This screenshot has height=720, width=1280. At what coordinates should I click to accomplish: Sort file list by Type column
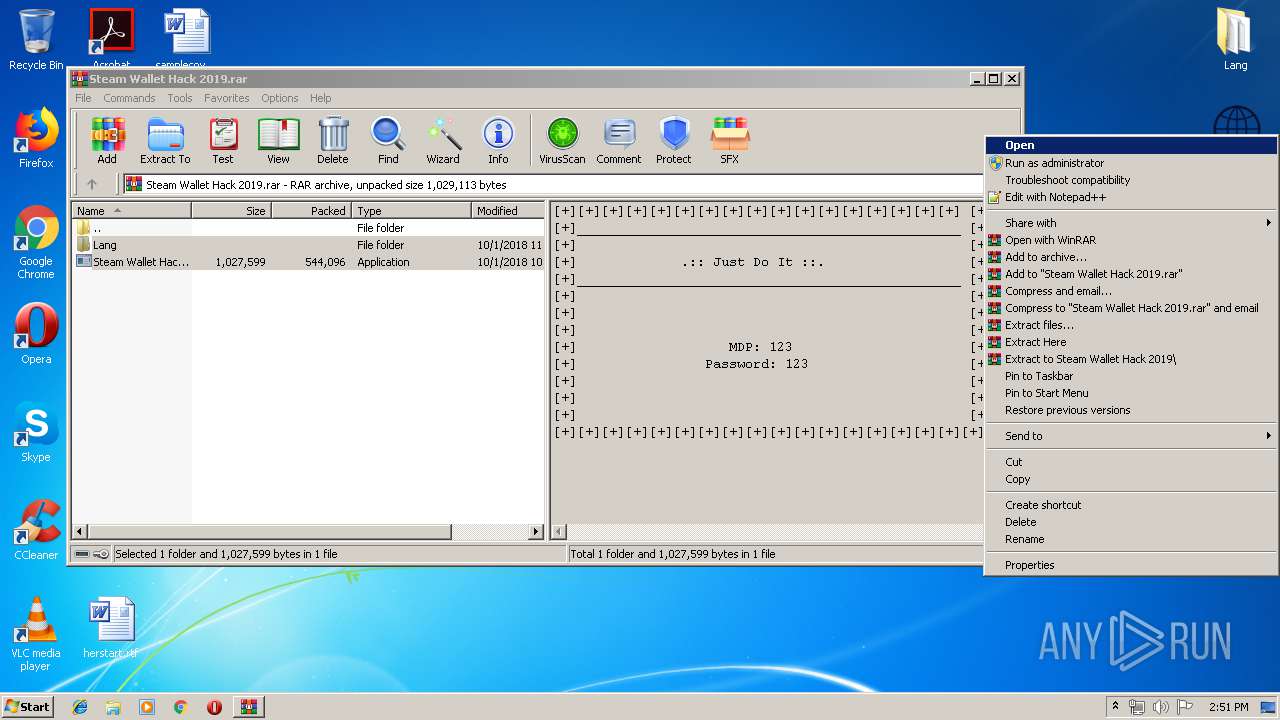(x=411, y=211)
